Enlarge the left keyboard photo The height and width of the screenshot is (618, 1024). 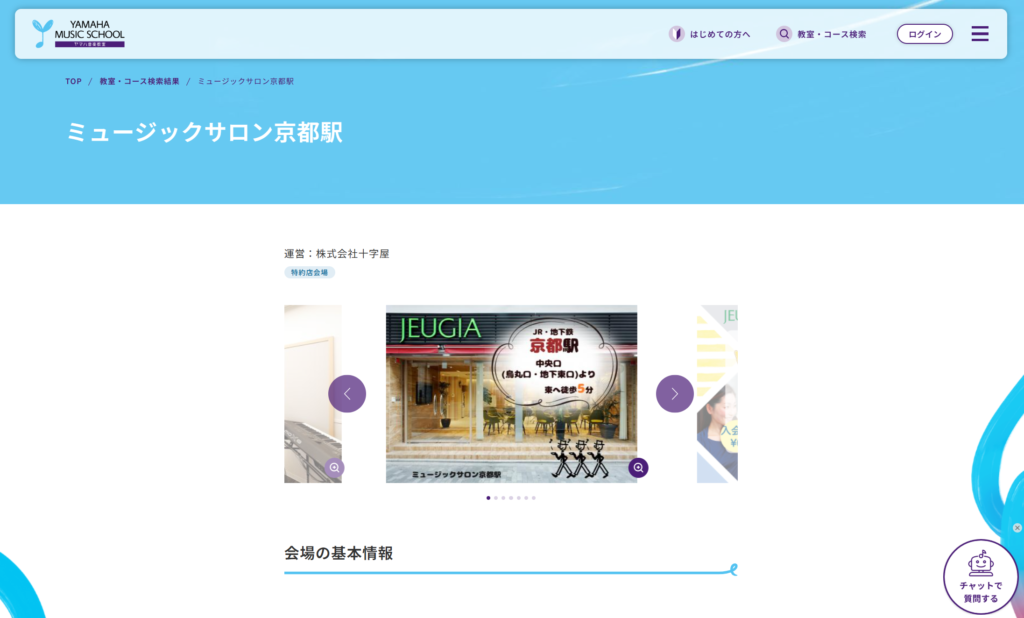[x=334, y=468]
